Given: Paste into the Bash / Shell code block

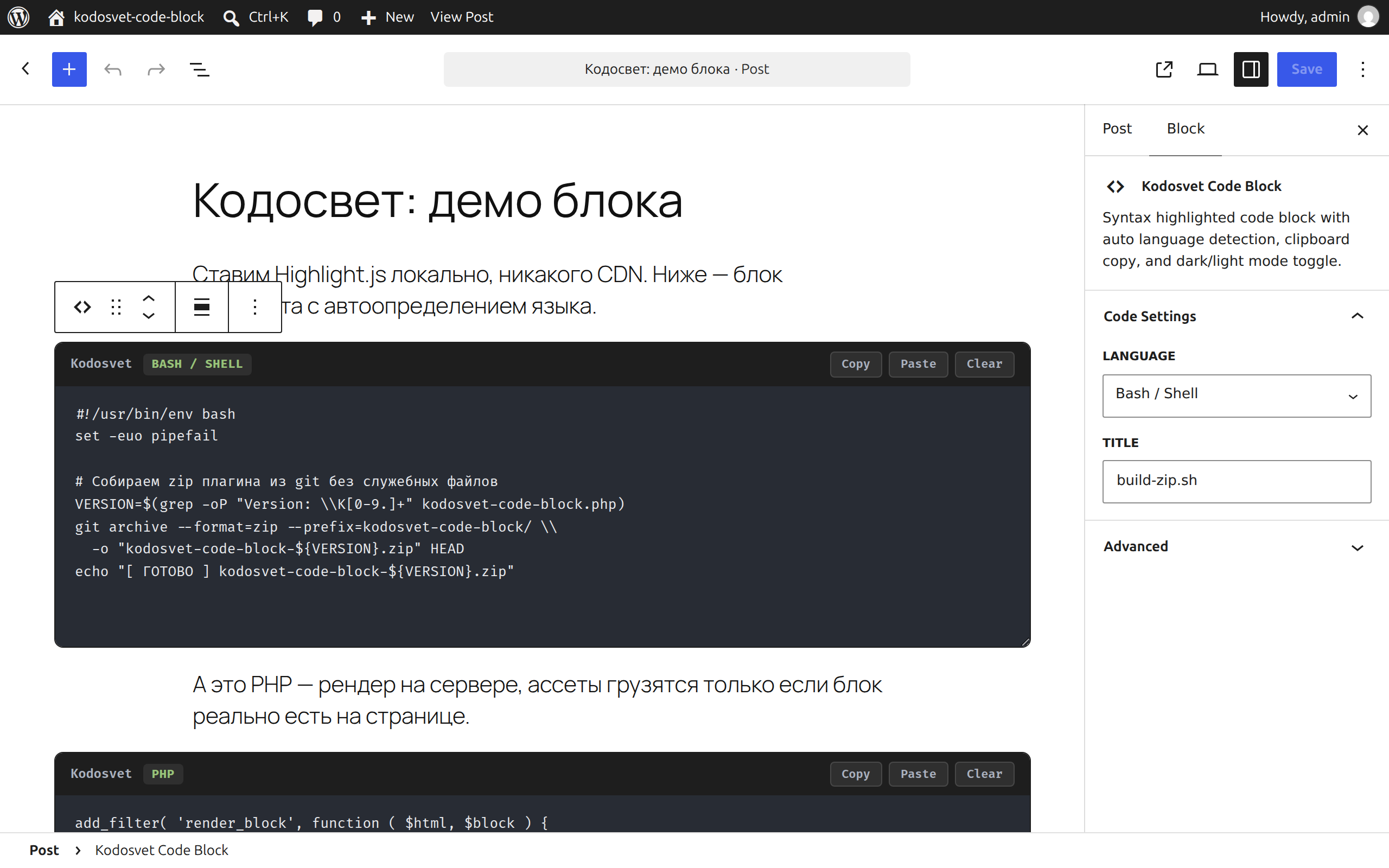Looking at the screenshot, I should point(918,364).
